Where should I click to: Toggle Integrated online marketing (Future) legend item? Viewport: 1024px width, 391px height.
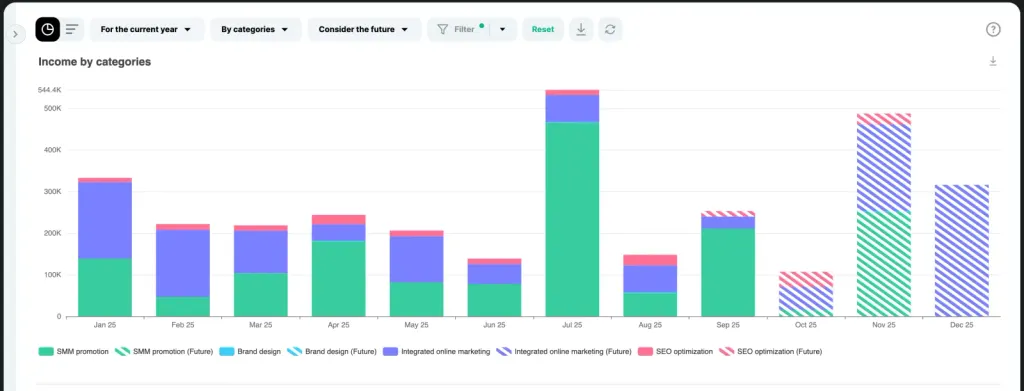tap(564, 351)
